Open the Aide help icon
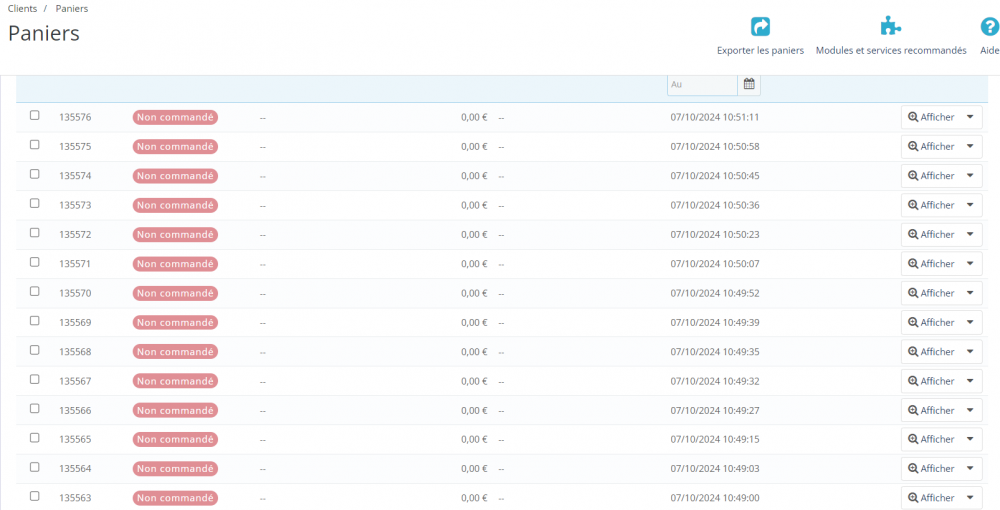This screenshot has height=510, width=1000. [989, 27]
